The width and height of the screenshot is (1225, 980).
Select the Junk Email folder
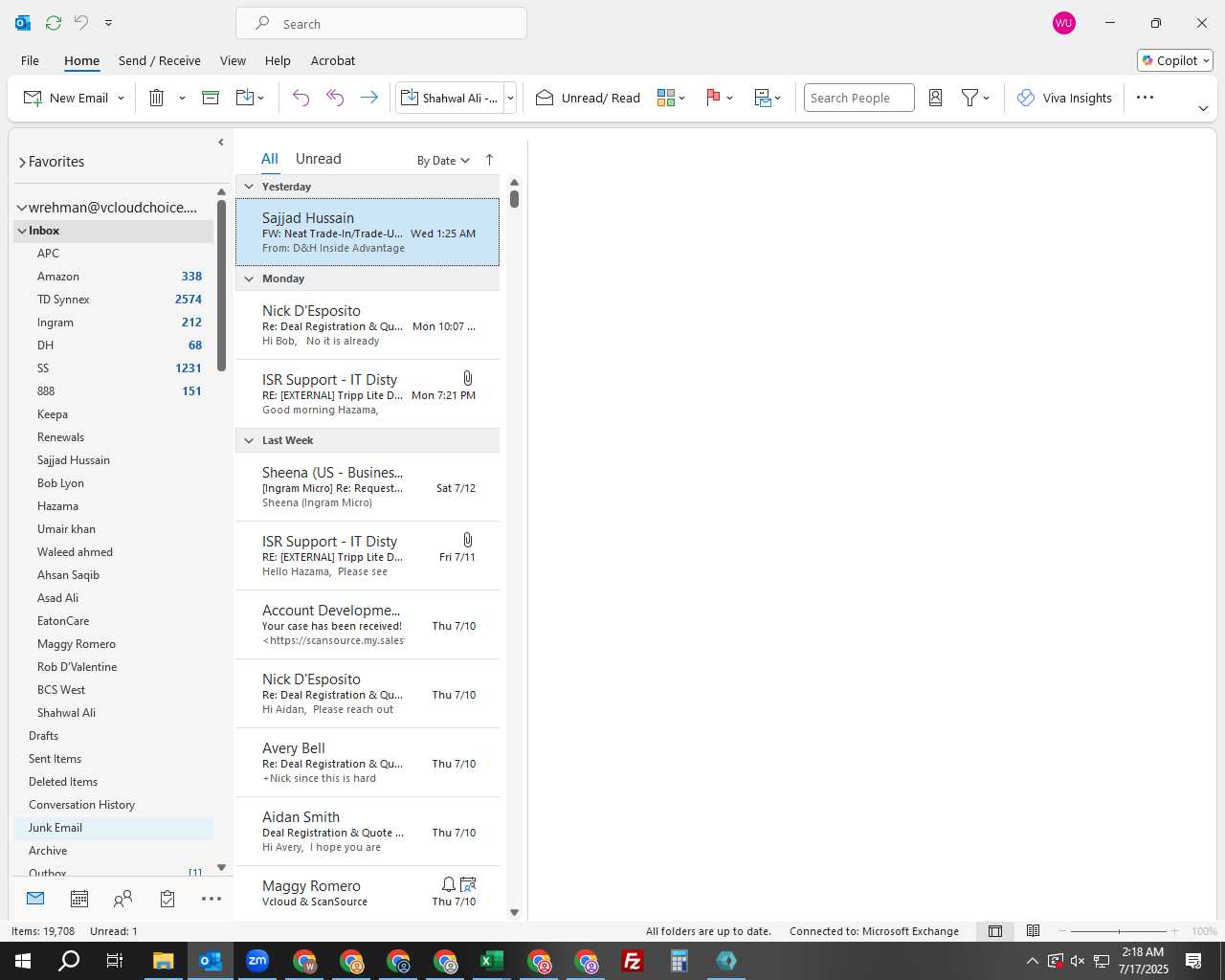click(x=113, y=828)
